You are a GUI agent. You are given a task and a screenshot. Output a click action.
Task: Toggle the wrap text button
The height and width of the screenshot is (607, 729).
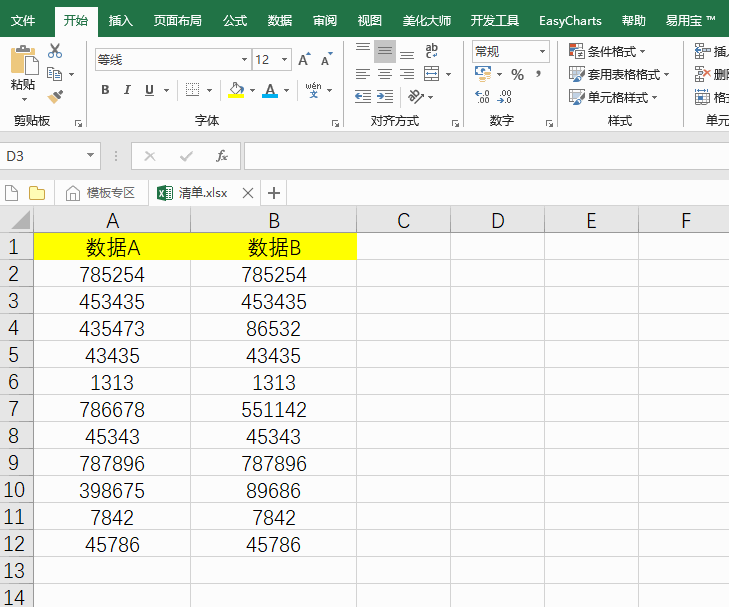(x=432, y=51)
